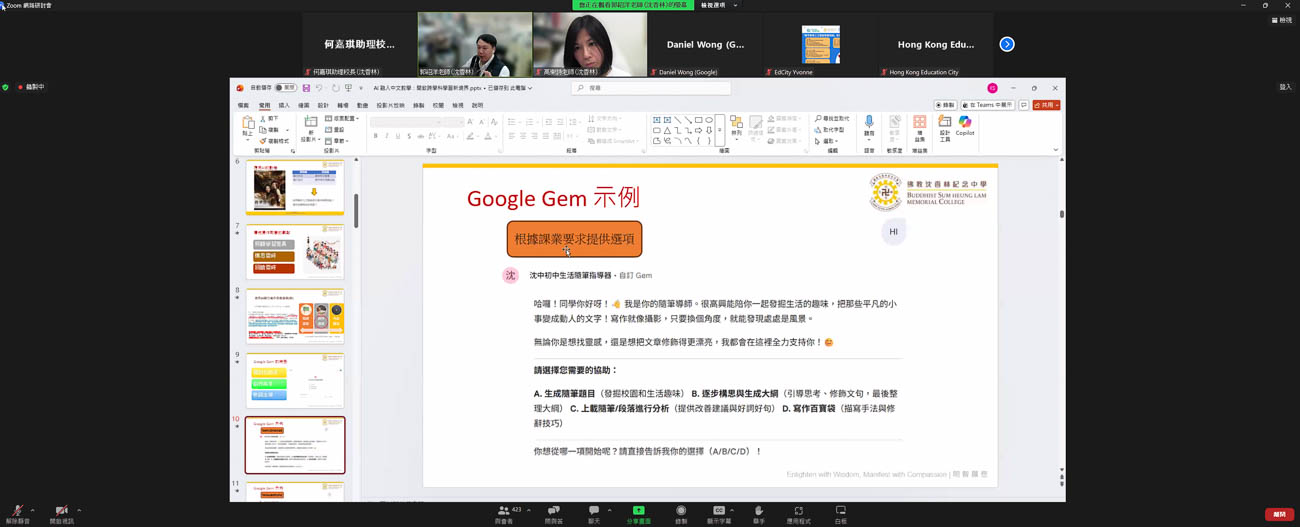The width and height of the screenshot is (1300, 527).
Task: Open the Designer (設計工具) tool
Action: 944,124
